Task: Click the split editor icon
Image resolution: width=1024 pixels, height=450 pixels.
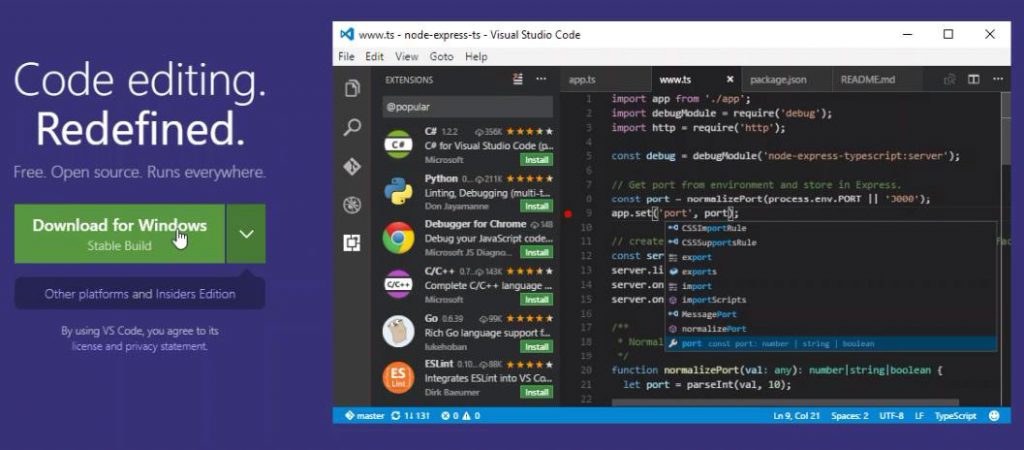Action: [974, 80]
